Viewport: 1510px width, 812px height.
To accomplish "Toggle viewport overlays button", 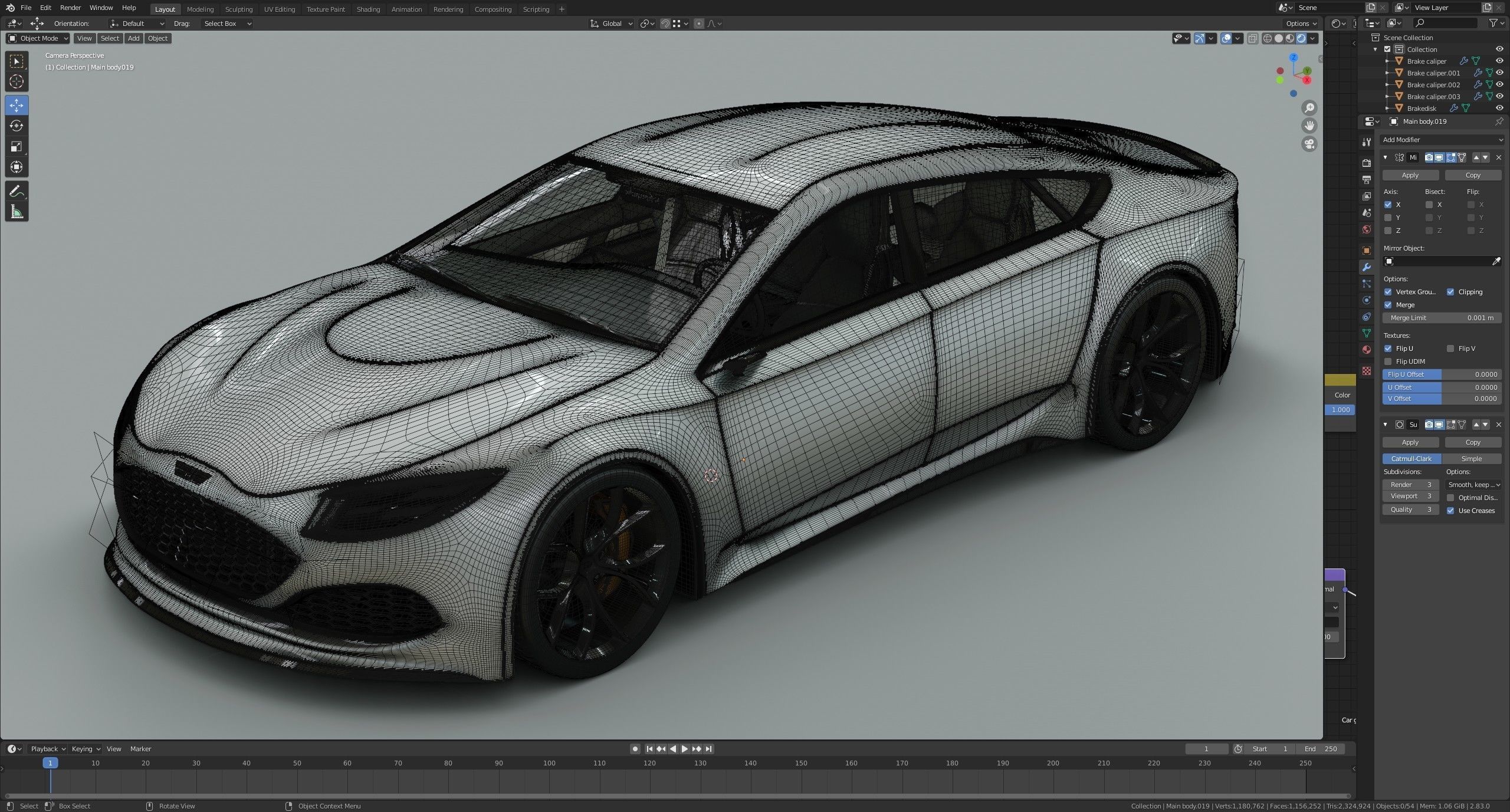I will tap(1226, 38).
